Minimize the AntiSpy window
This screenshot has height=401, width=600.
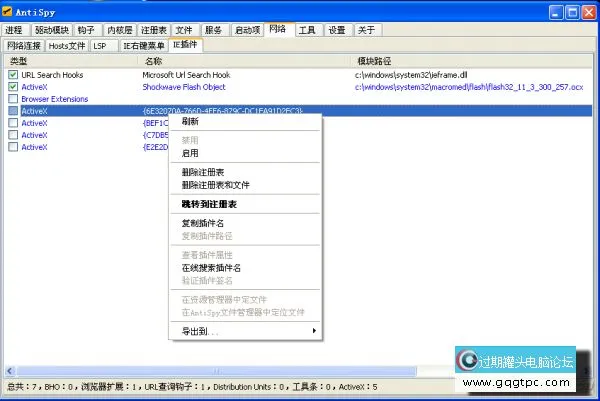point(556,12)
